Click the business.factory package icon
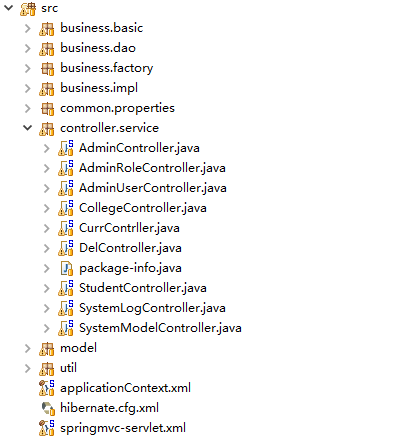The width and height of the screenshot is (394, 438). pyautogui.click(x=47, y=69)
